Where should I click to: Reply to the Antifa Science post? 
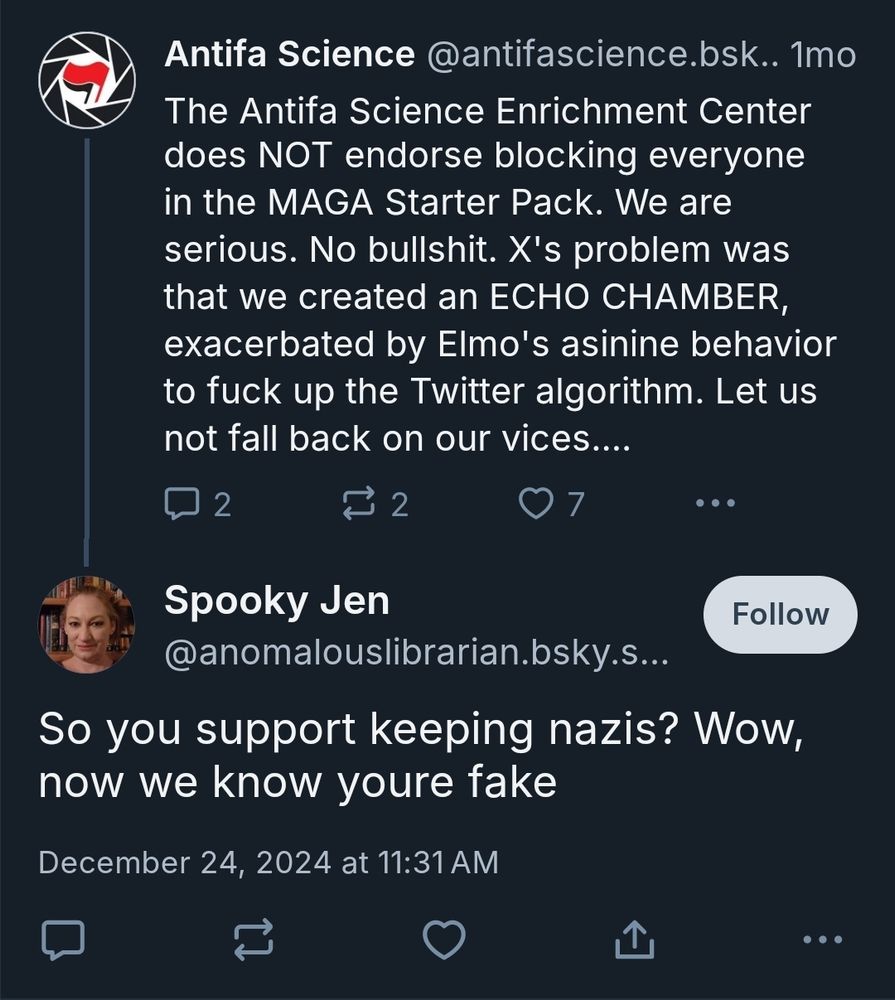pyautogui.click(x=185, y=503)
